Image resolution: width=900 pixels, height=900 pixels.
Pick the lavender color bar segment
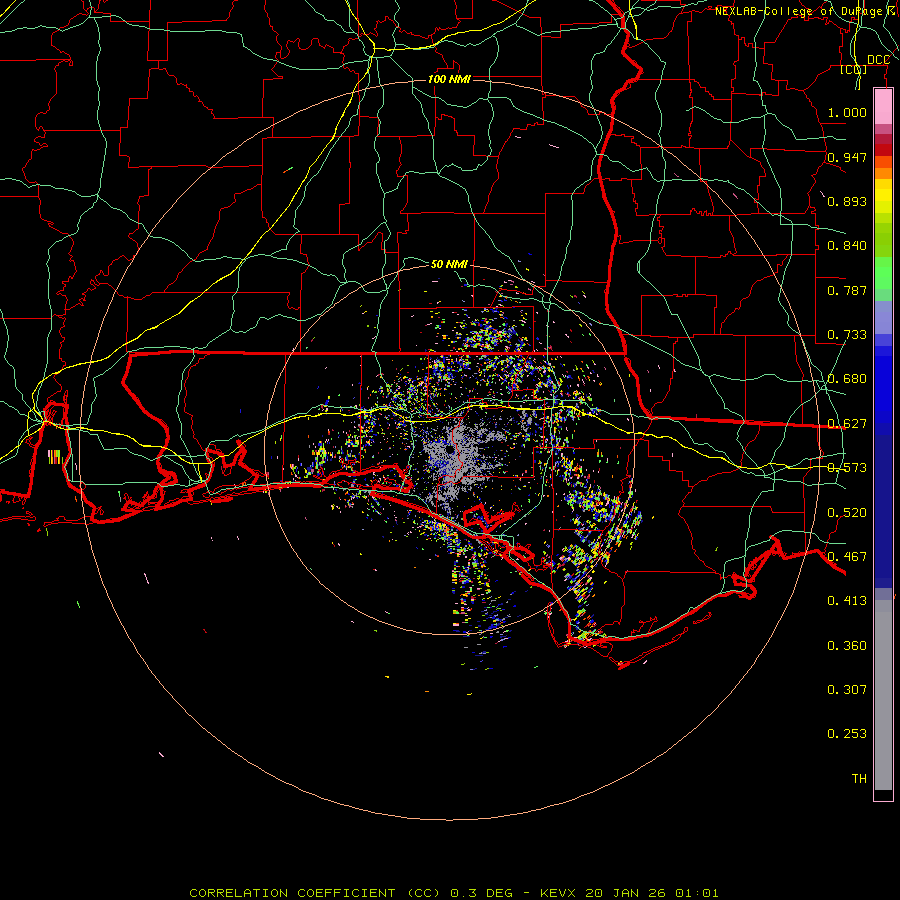(883, 317)
